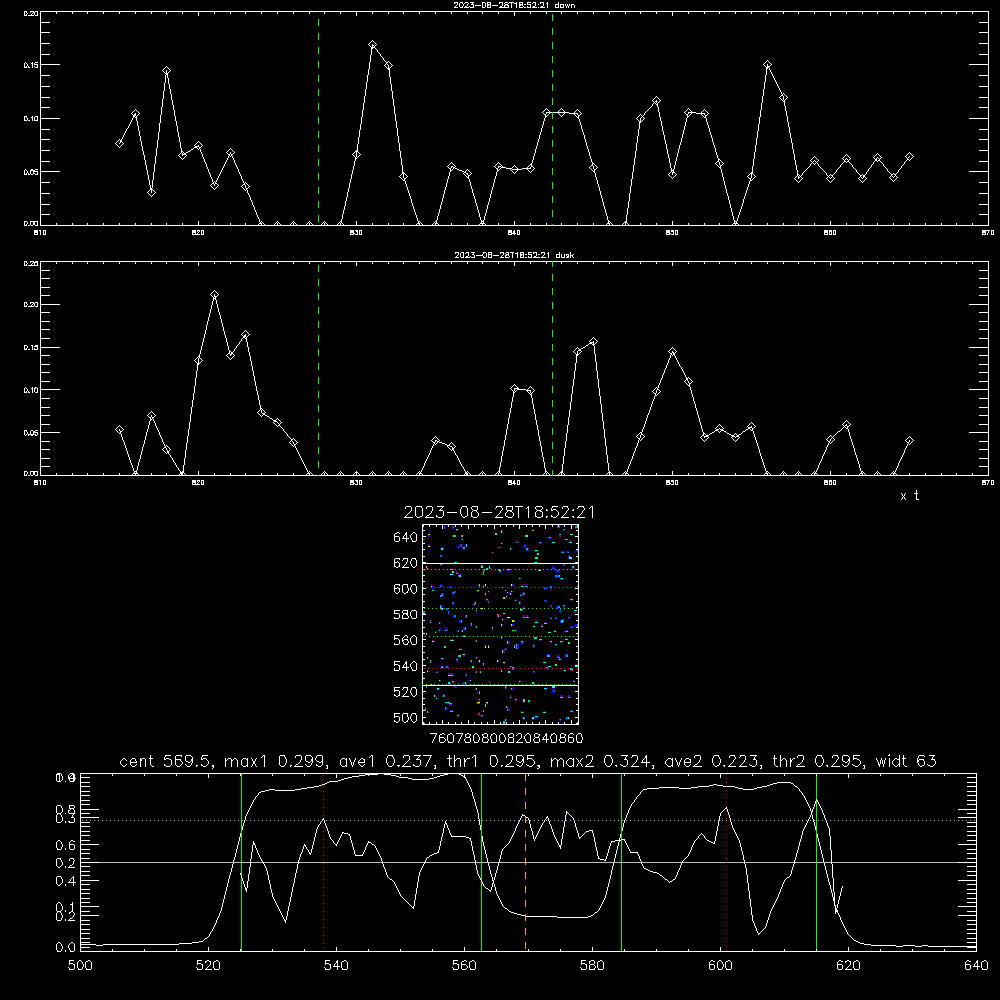Click the 560 x-axis label of bottom plot
Viewport: 1000px width, 1000px height.
tap(464, 966)
